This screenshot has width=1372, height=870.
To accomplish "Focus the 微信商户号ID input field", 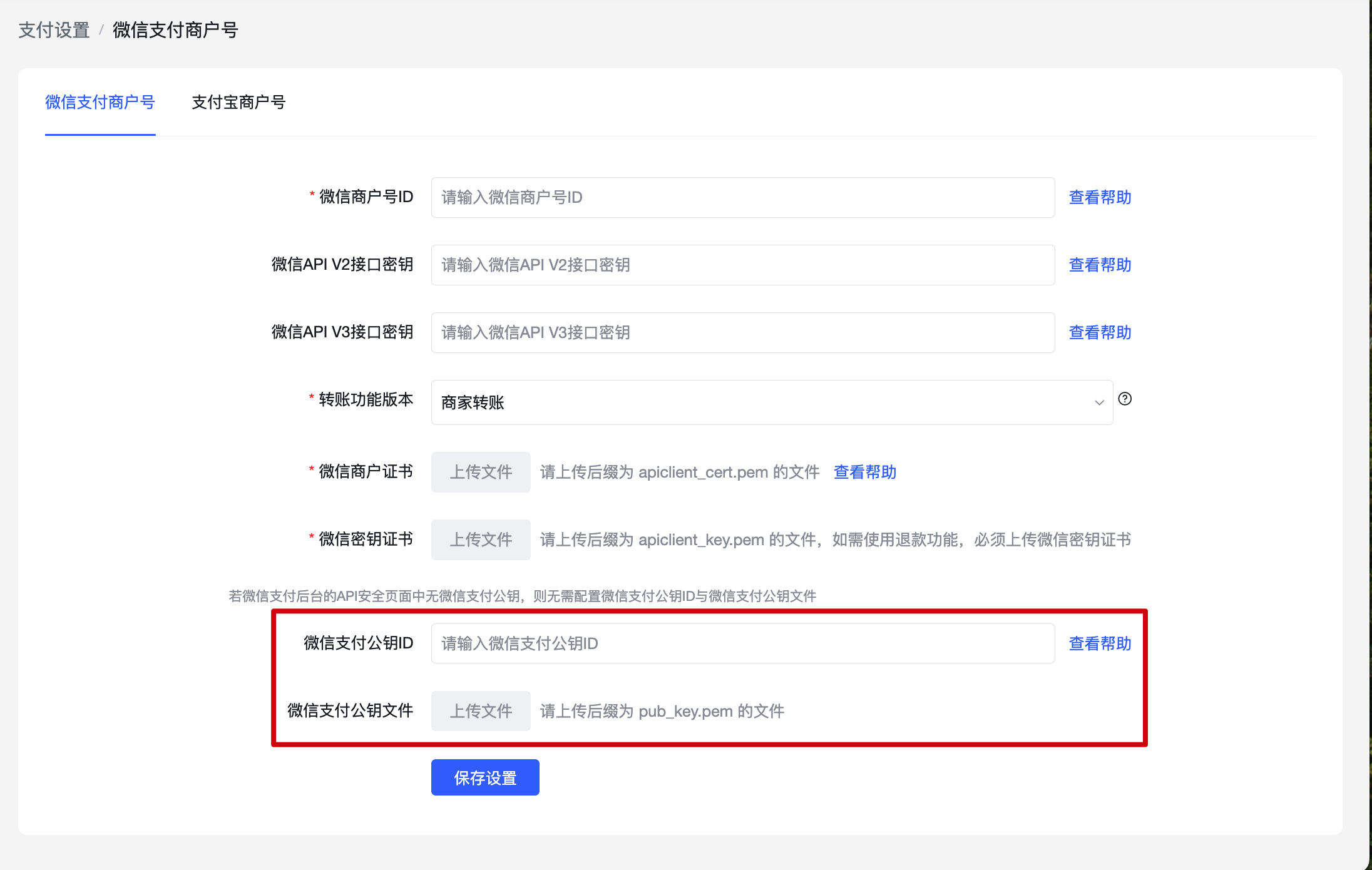I will [743, 198].
